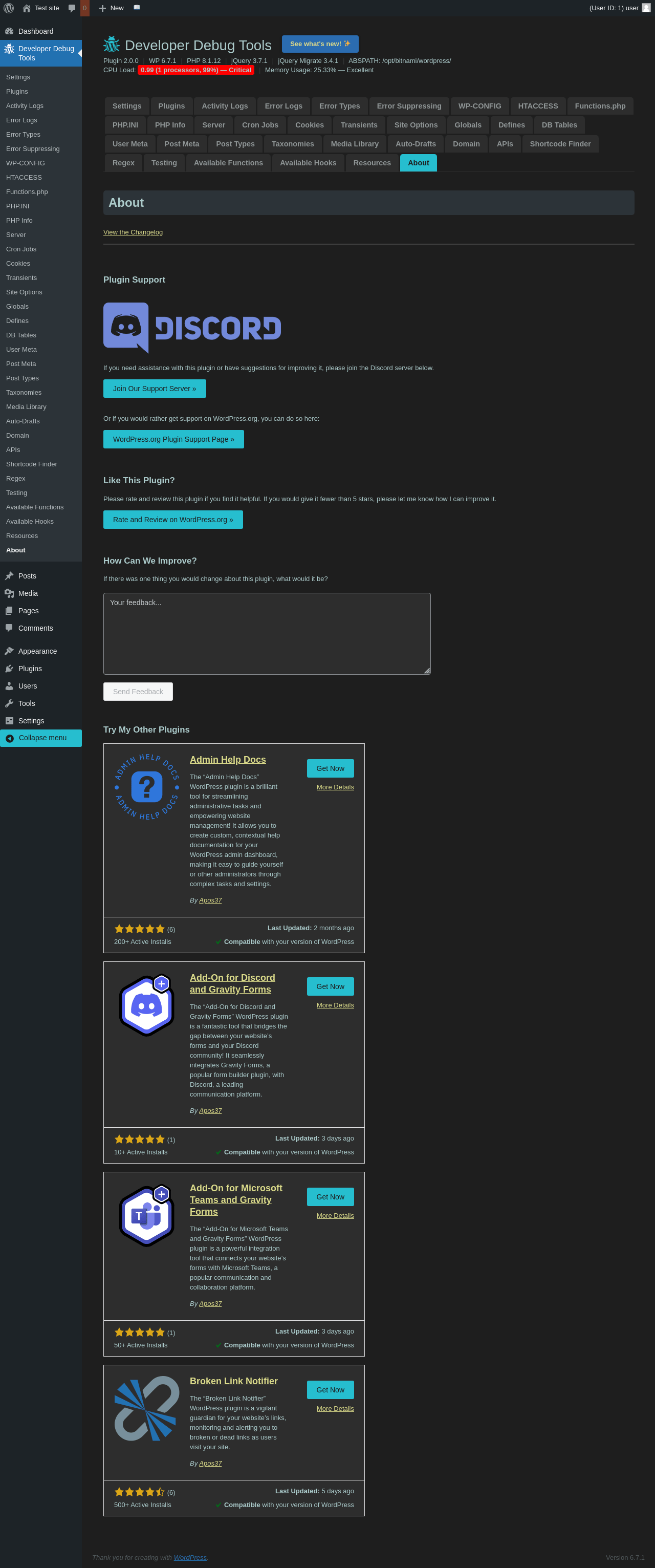Image resolution: width=655 pixels, height=1568 pixels.
Task: Click Get Now for Add-On for Discord
Action: coord(331,986)
